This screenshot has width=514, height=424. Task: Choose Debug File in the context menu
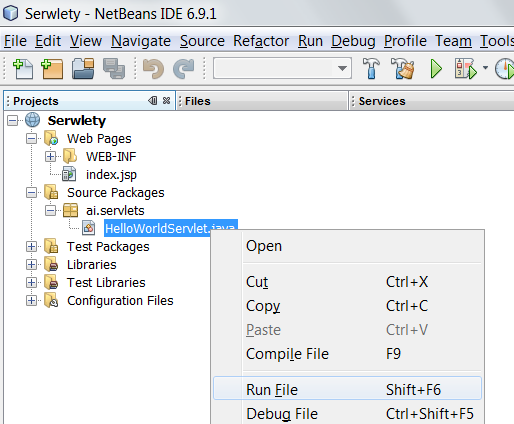point(347,413)
